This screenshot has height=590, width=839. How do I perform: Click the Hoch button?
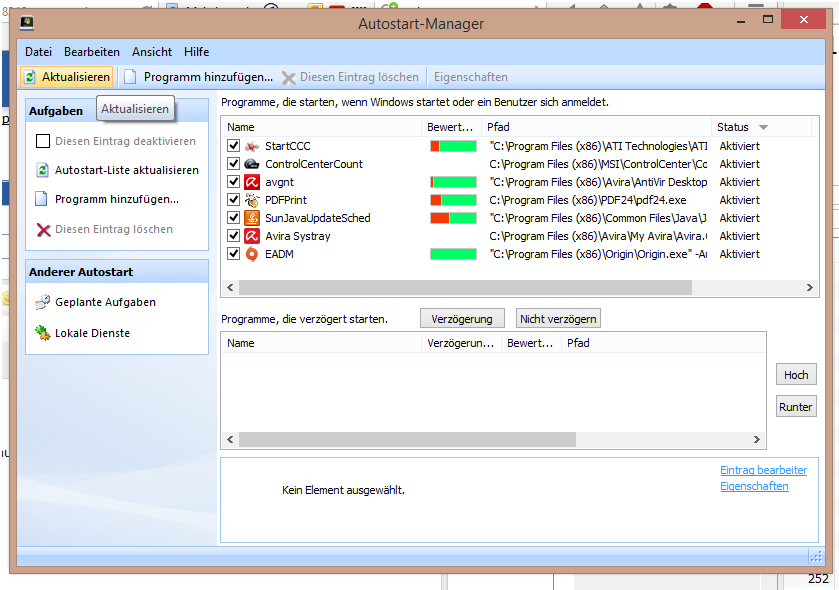click(x=796, y=375)
